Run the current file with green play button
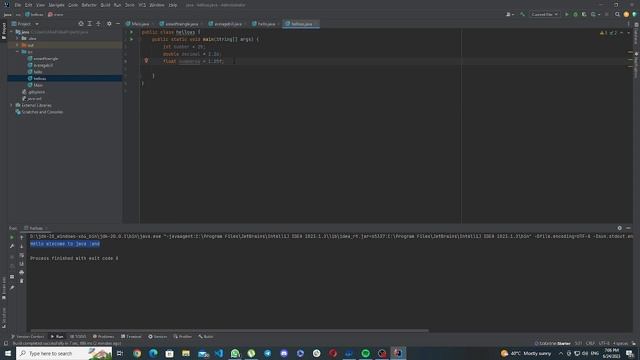This screenshot has height=360, width=640. [567, 14]
